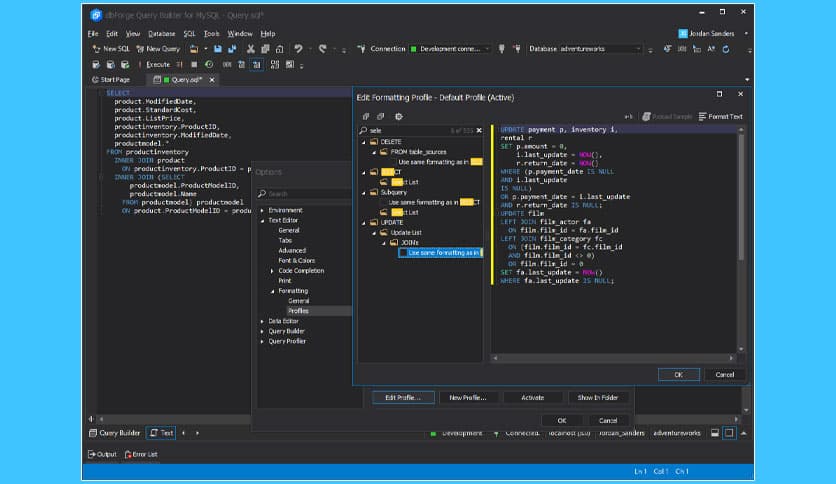Click the Output panel icon

coord(92,454)
